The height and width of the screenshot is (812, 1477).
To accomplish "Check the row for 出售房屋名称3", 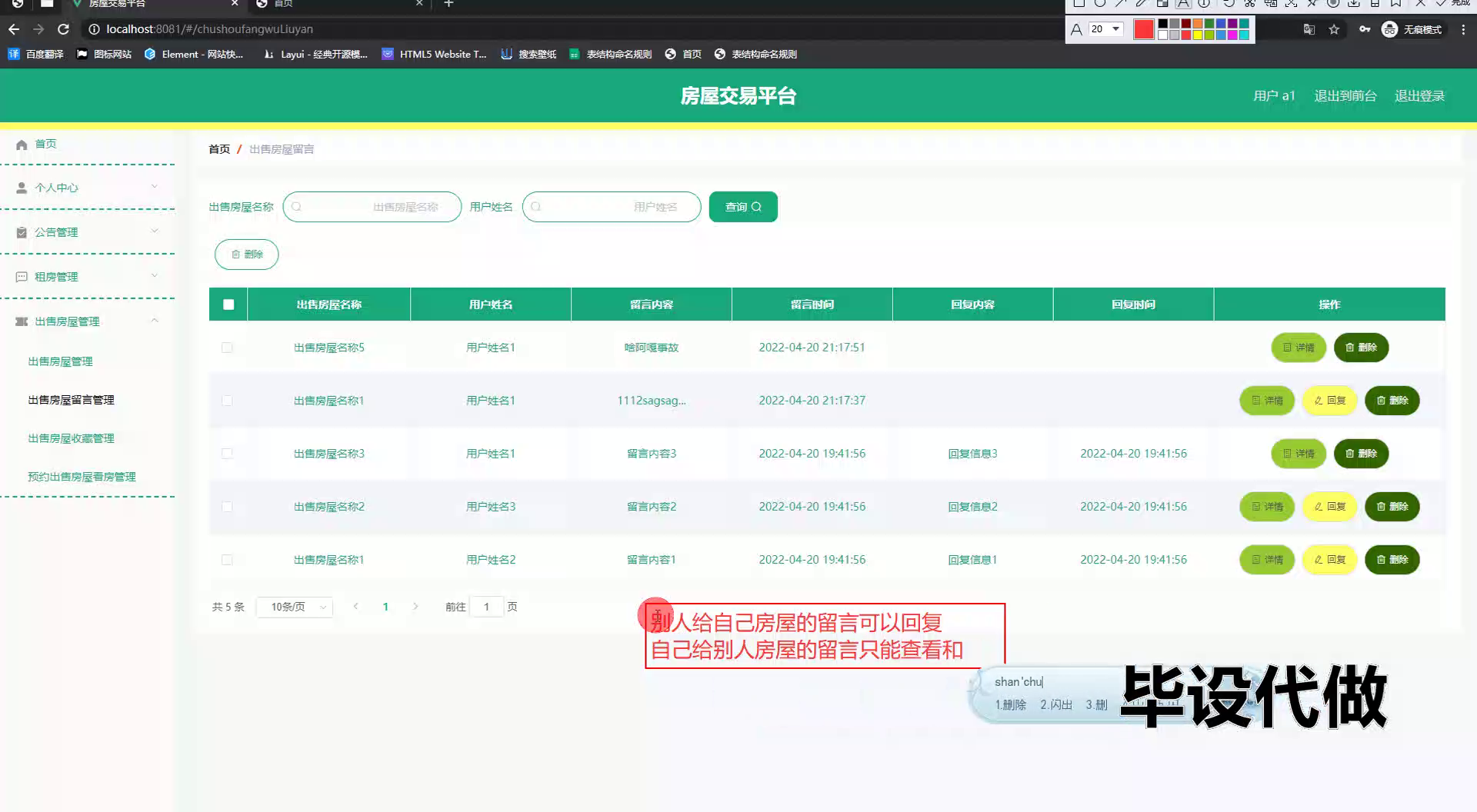I will 227,454.
